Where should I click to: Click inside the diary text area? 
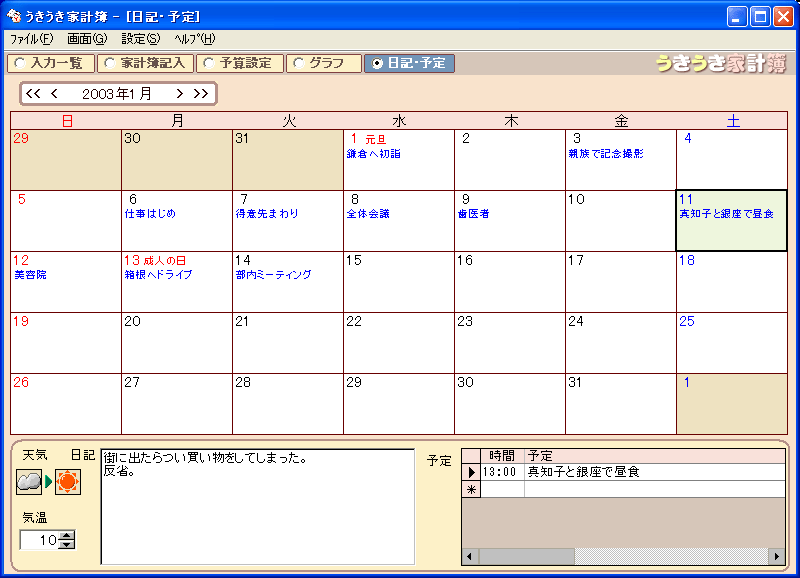[257, 506]
